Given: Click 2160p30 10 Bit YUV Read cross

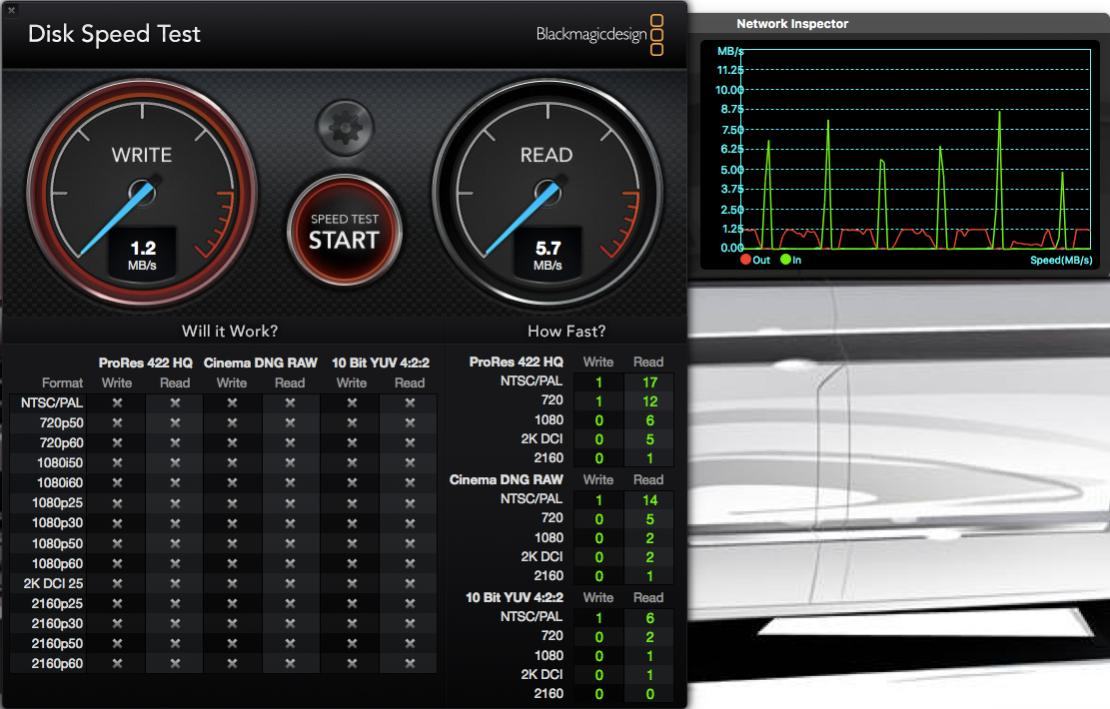Looking at the screenshot, I should pos(410,623).
